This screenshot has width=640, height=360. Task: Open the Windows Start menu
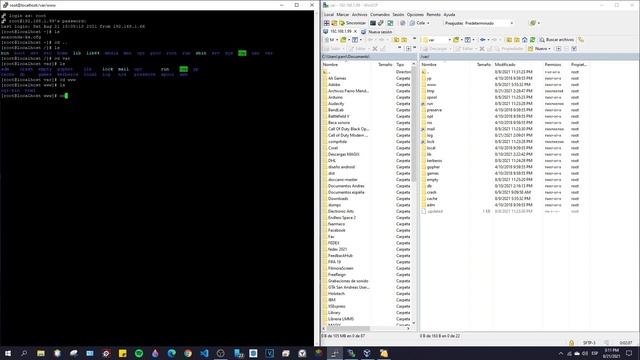tap(8, 353)
